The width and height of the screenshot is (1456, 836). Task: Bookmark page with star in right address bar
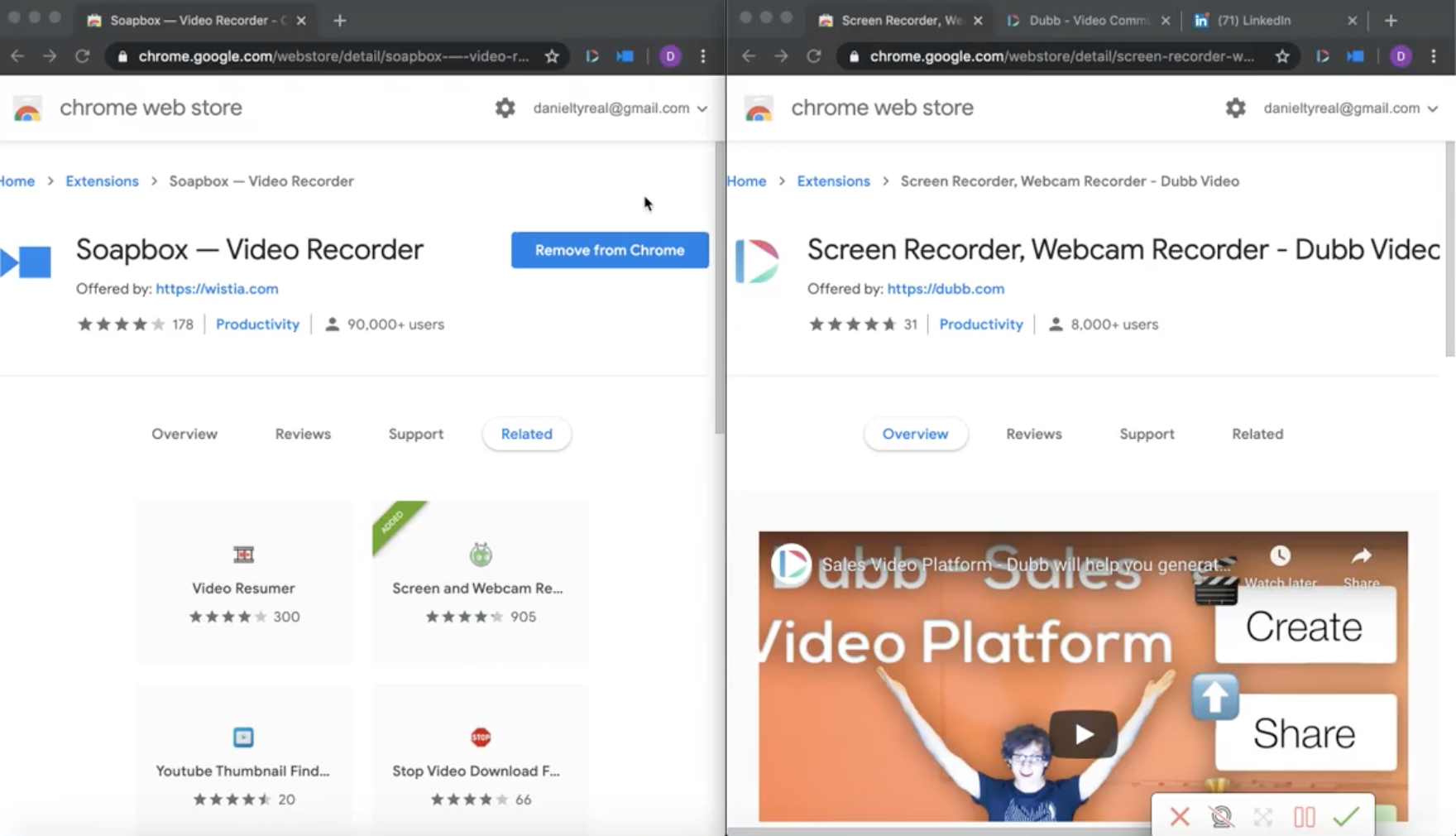(1282, 56)
